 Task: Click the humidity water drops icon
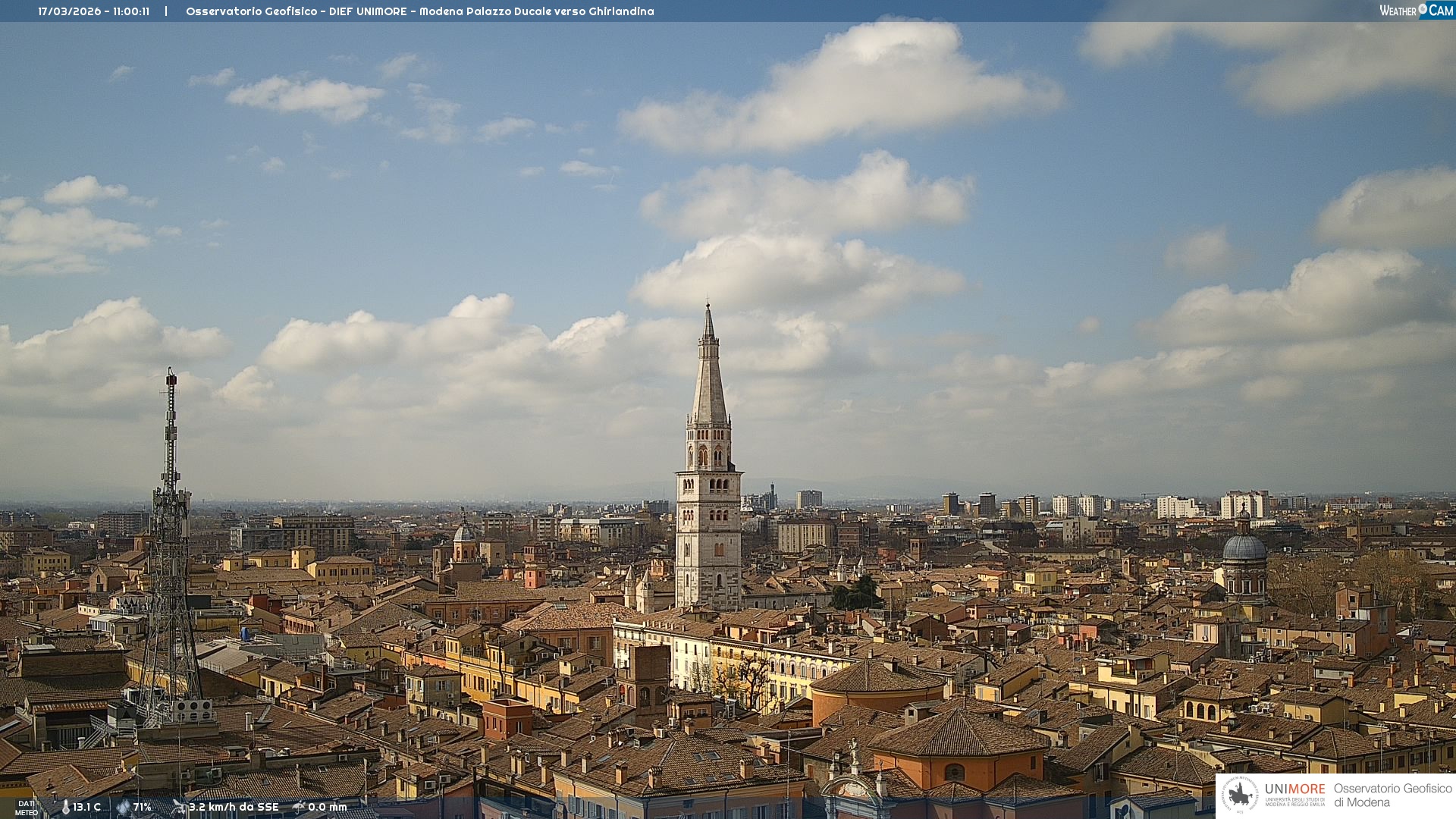123,808
